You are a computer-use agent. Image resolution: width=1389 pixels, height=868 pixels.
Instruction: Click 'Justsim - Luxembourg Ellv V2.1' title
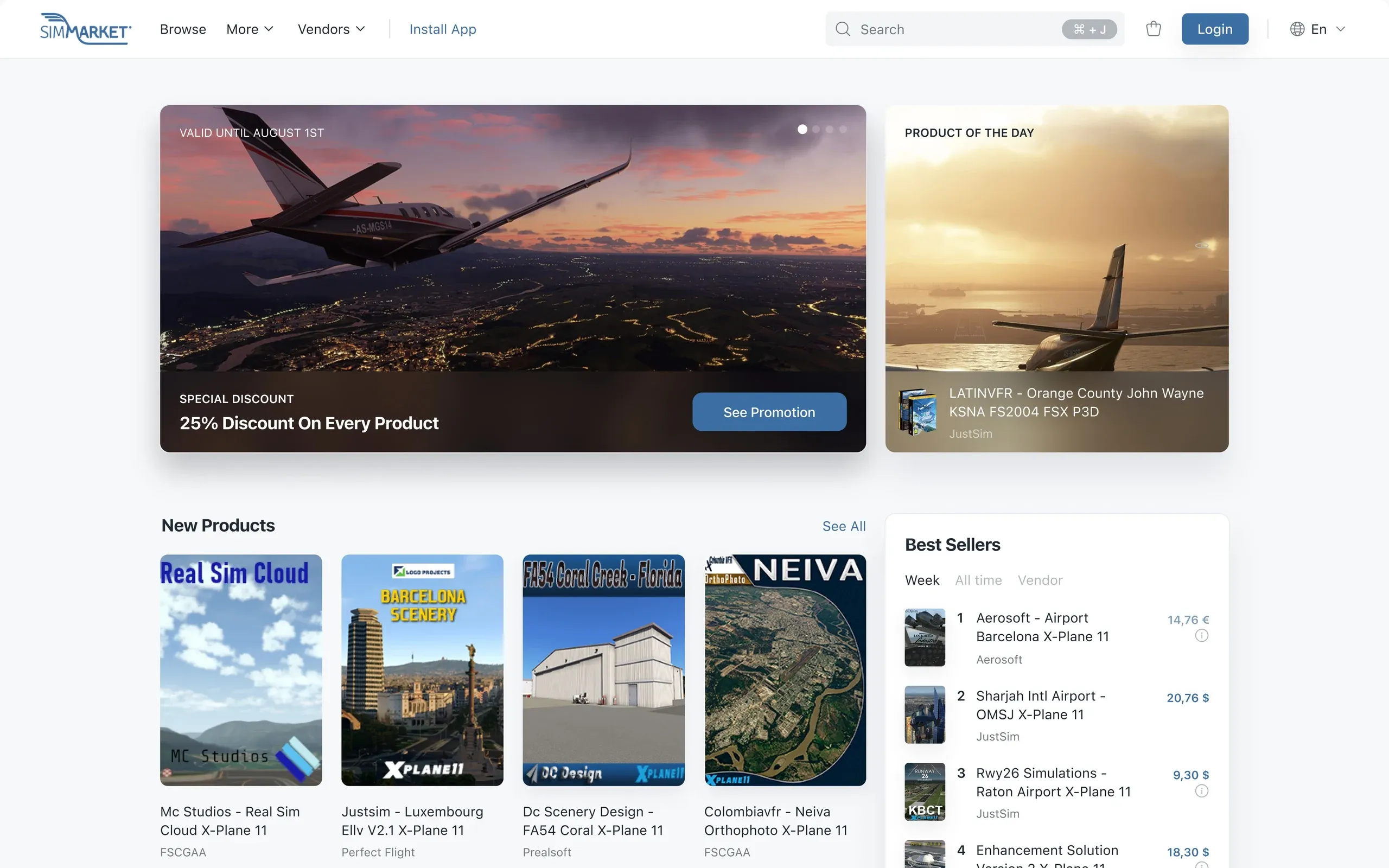(412, 821)
